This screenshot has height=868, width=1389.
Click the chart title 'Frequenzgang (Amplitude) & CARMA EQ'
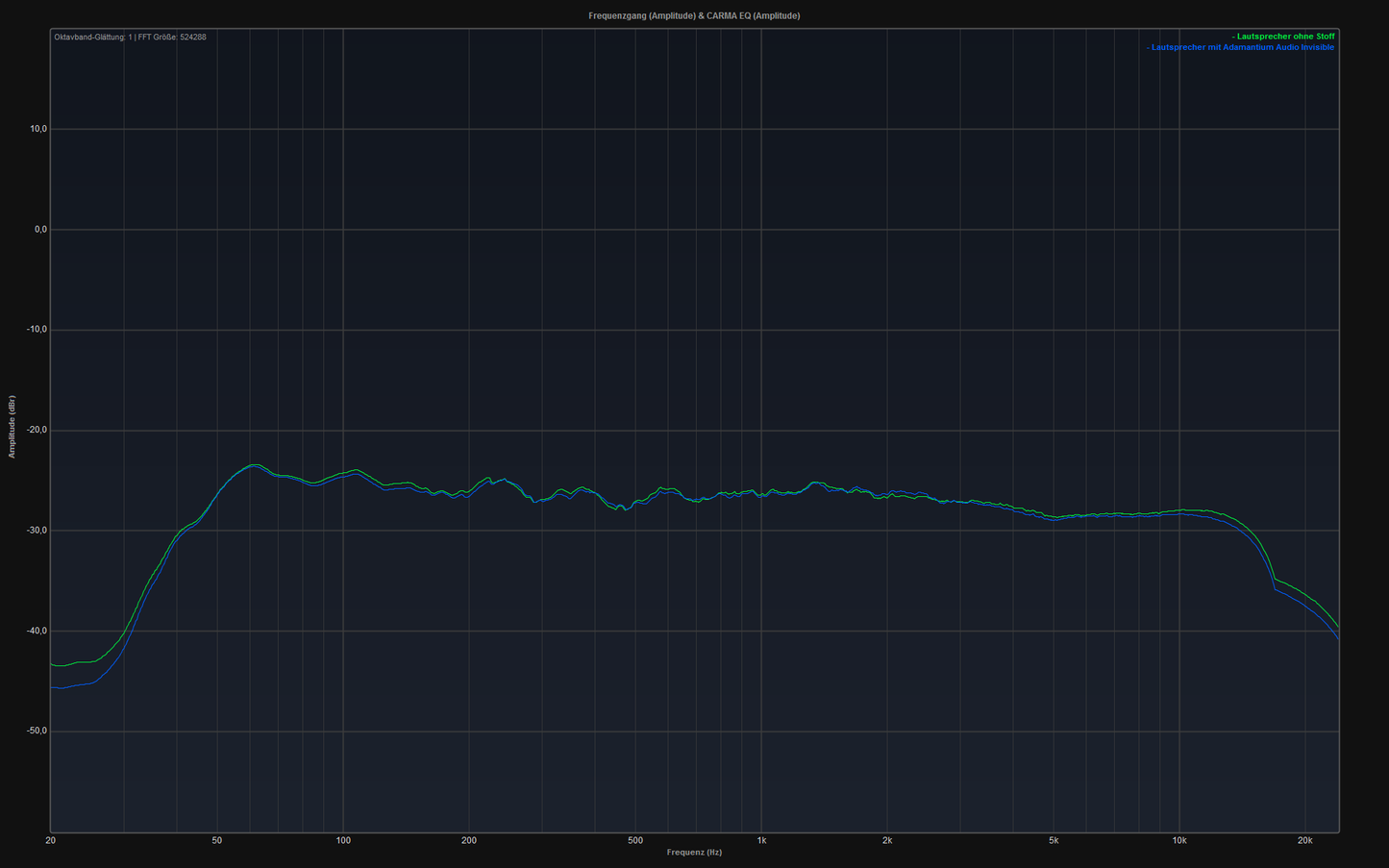coord(694,16)
